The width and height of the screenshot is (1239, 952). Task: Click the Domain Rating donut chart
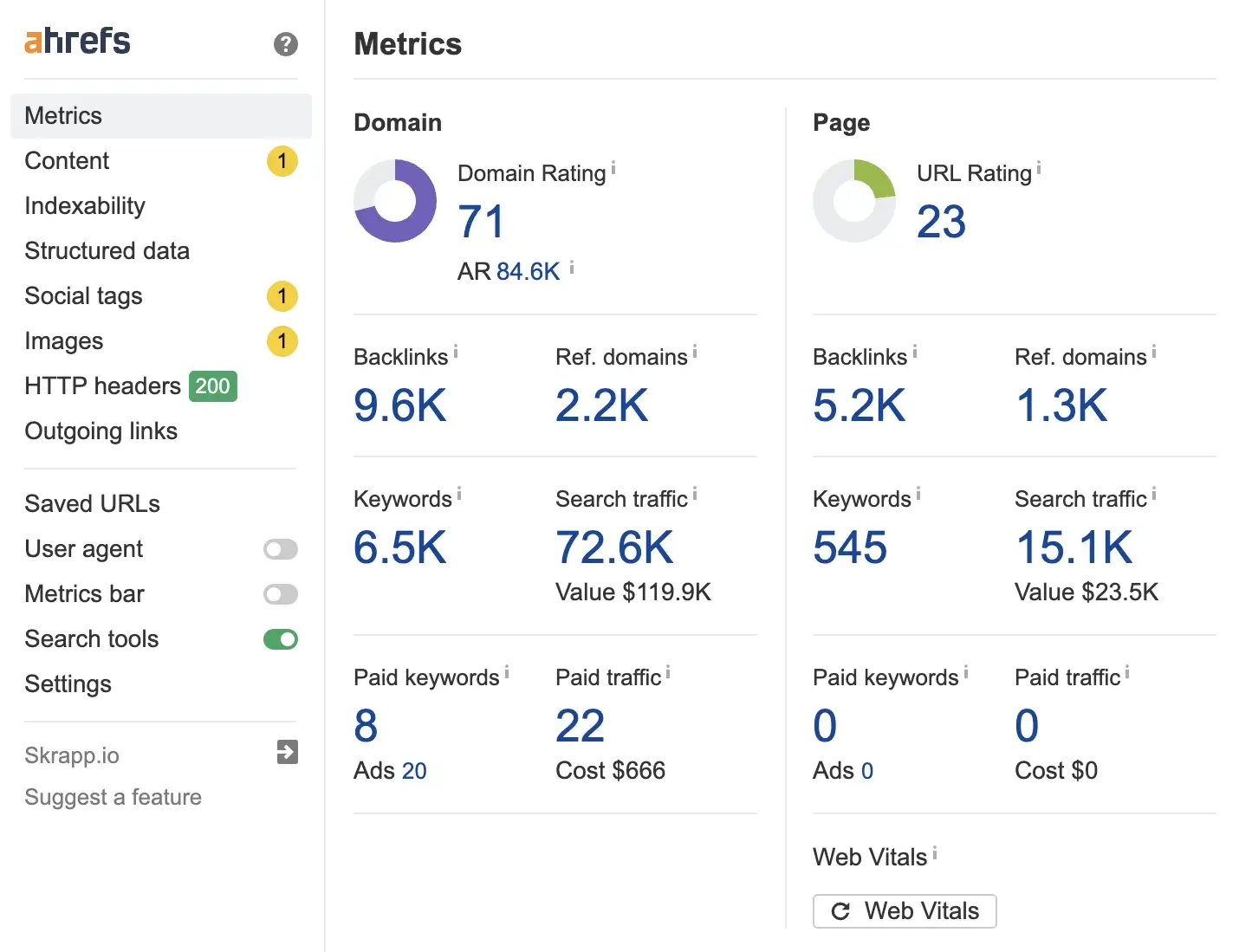click(395, 200)
